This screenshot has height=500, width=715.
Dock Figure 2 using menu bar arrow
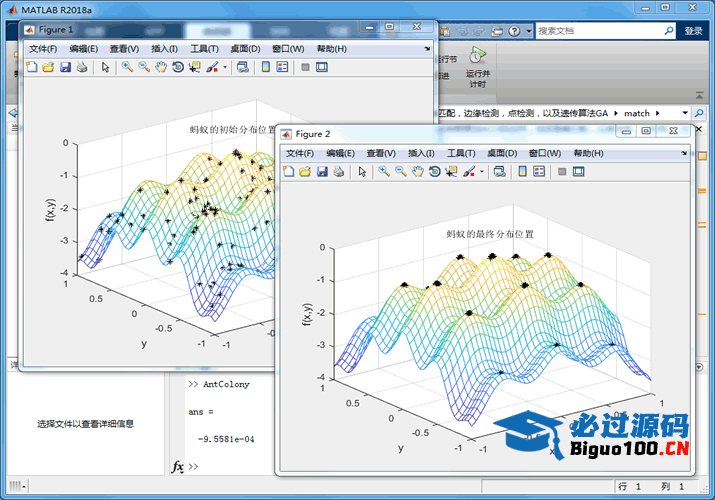point(684,153)
